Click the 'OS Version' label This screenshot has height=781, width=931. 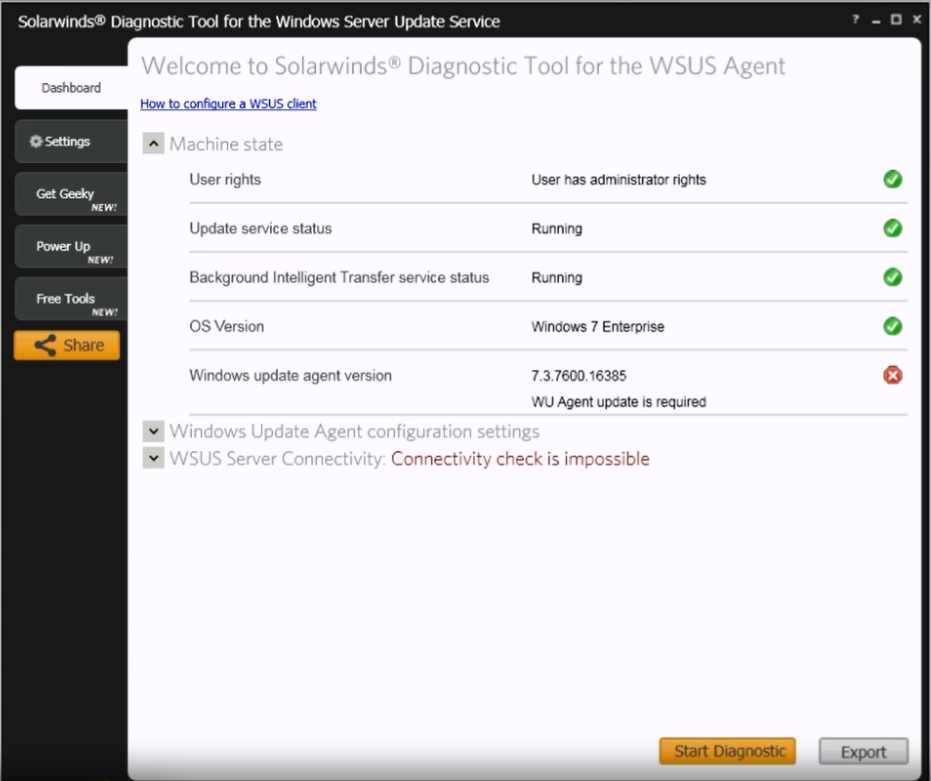[x=227, y=326]
